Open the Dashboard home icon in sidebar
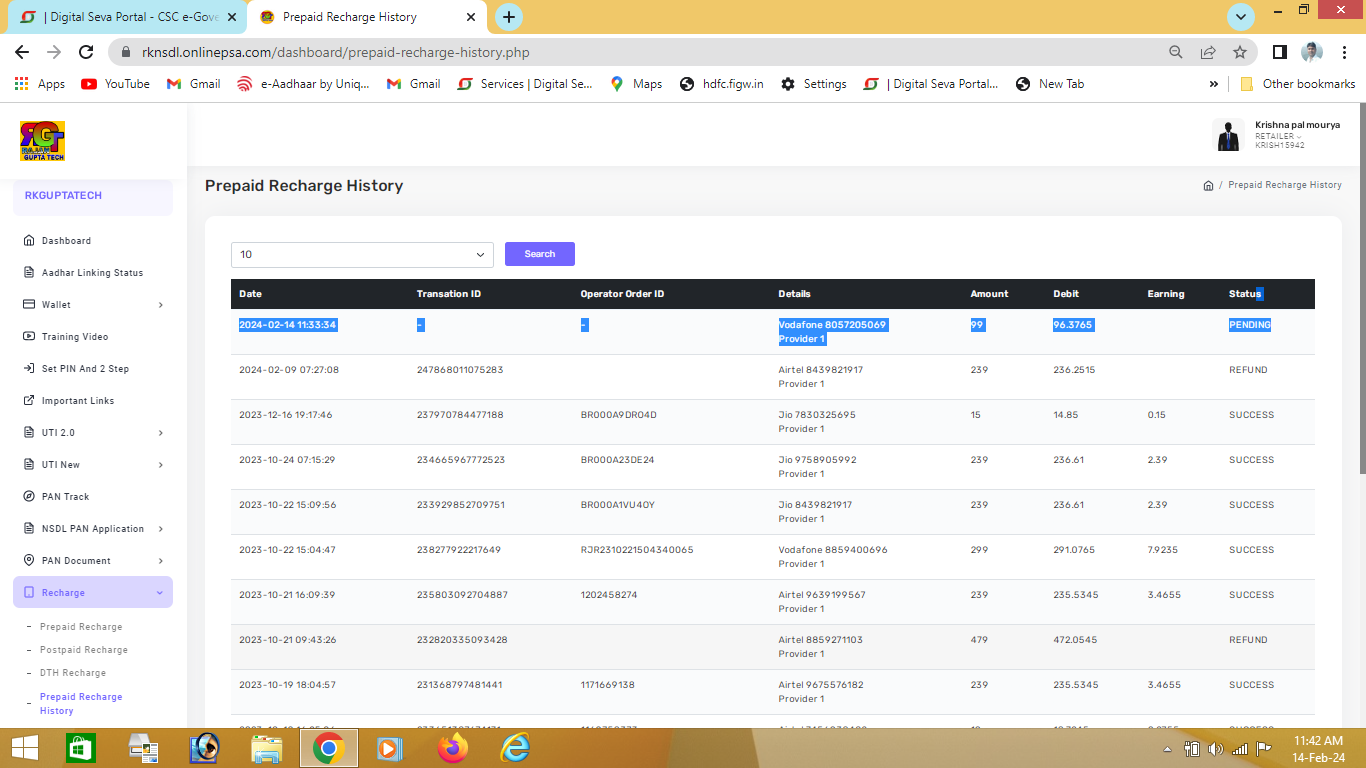 point(29,241)
